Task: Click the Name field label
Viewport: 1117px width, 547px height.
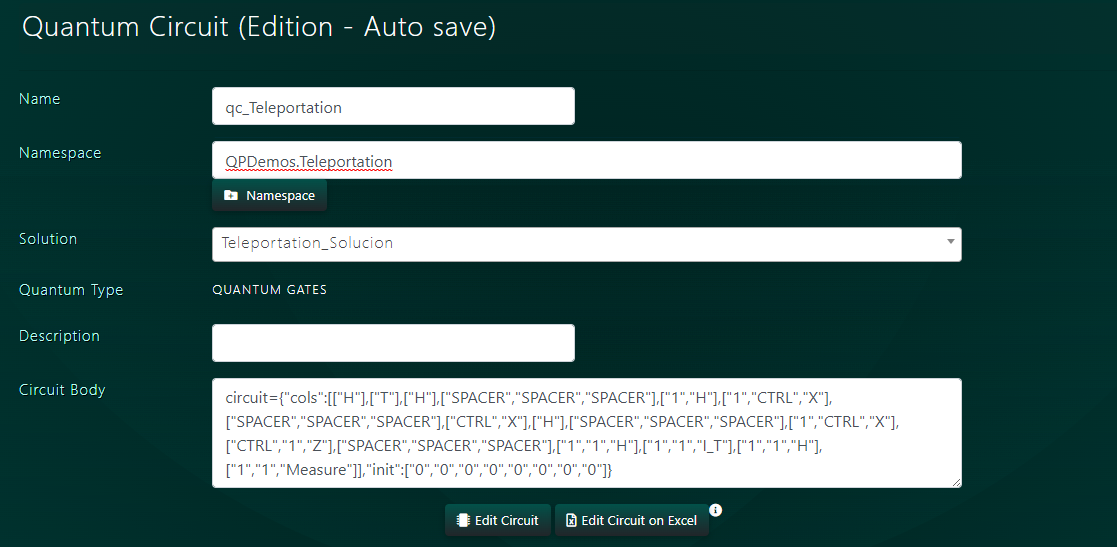Action: 40,99
